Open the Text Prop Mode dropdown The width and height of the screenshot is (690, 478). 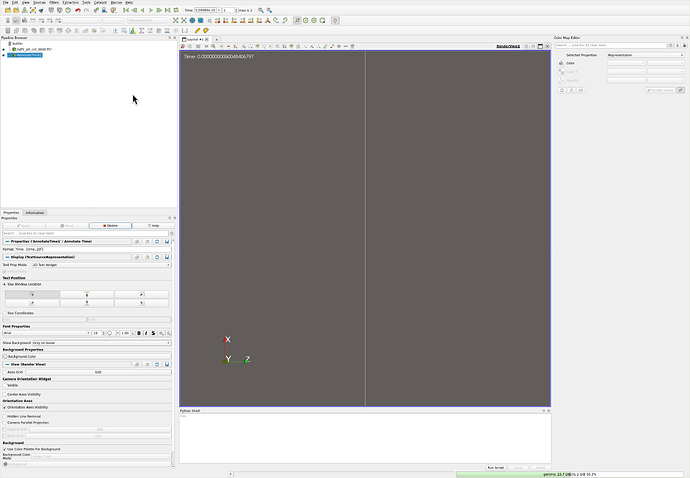(x=101, y=265)
